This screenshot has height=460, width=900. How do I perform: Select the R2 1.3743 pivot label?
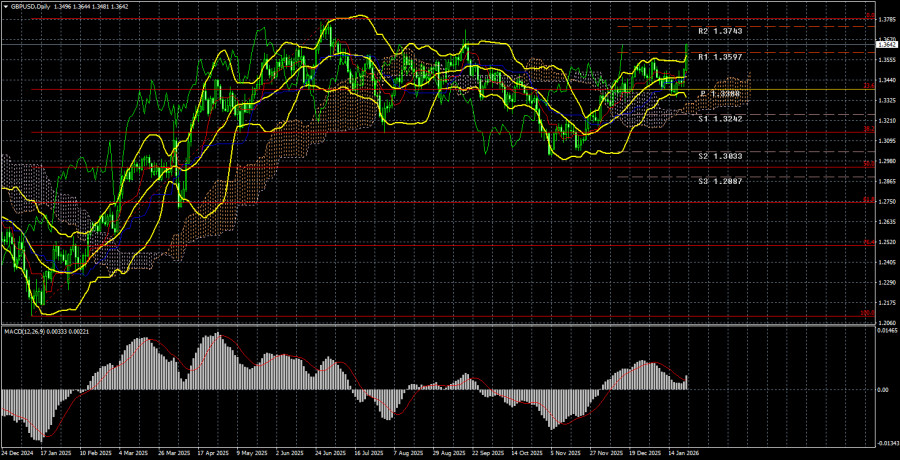[x=719, y=32]
